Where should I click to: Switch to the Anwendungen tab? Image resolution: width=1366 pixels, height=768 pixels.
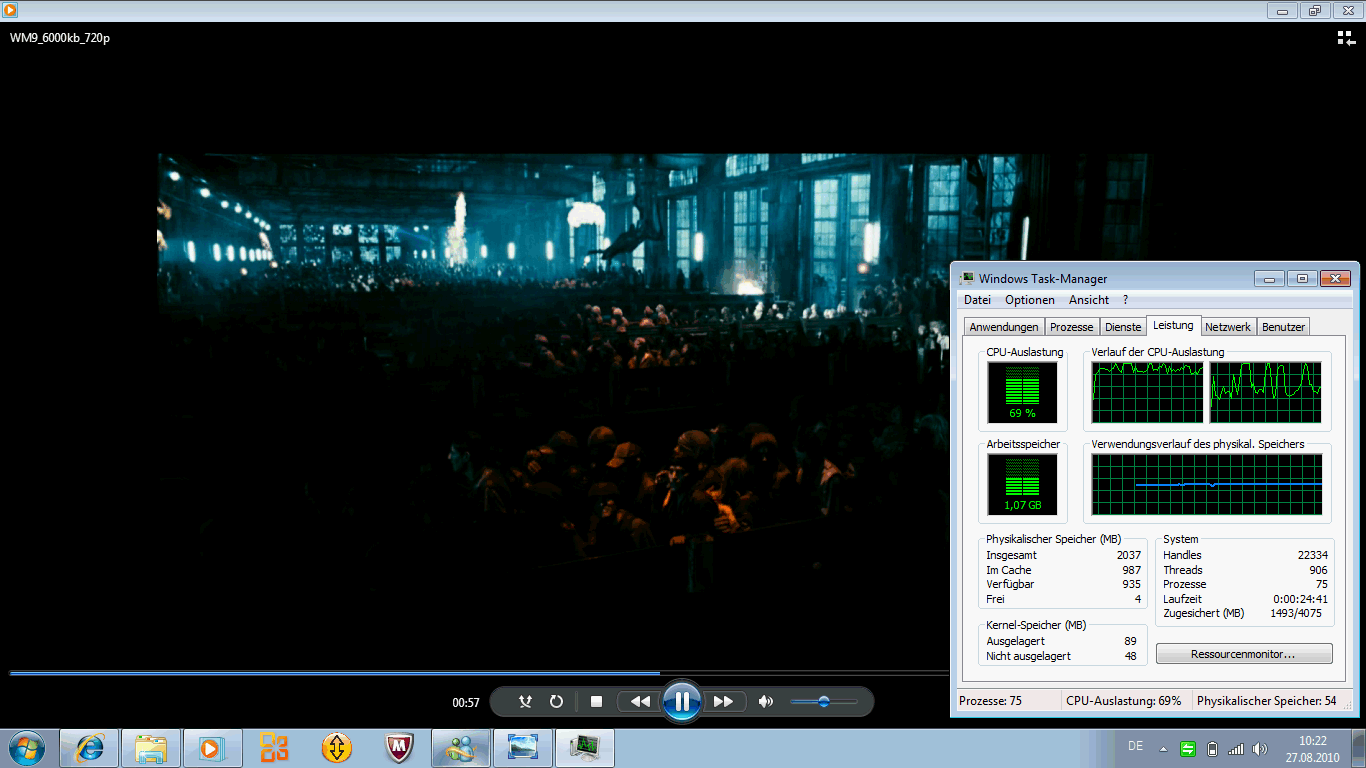pyautogui.click(x=1004, y=327)
